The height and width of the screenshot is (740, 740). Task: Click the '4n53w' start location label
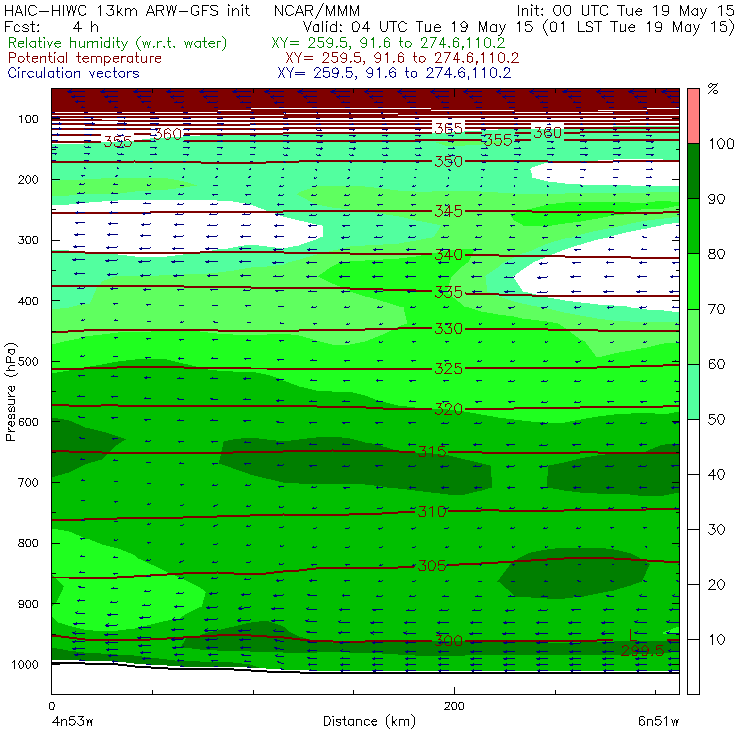[x=72, y=722]
